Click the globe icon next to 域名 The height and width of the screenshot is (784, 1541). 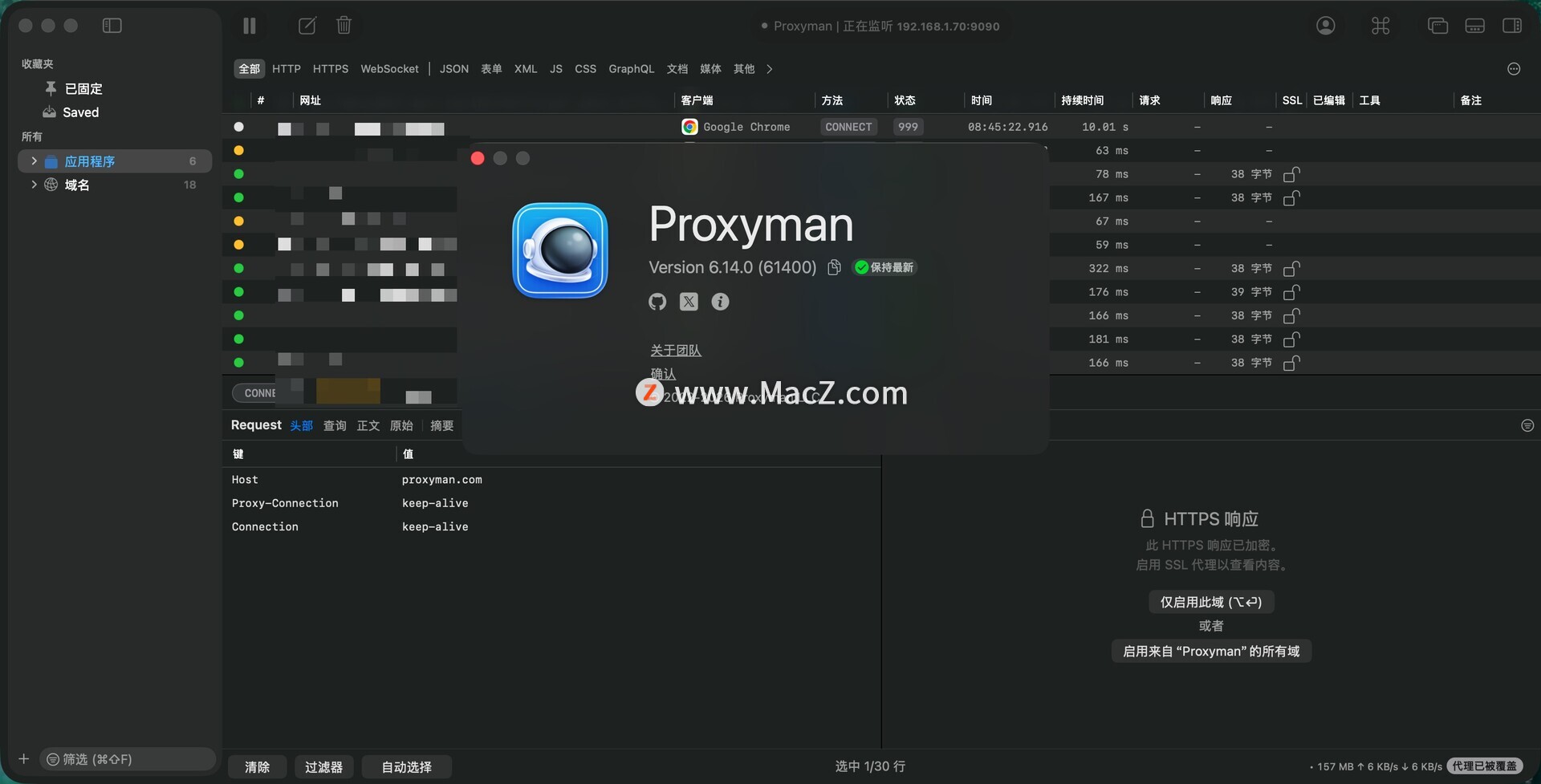51,185
